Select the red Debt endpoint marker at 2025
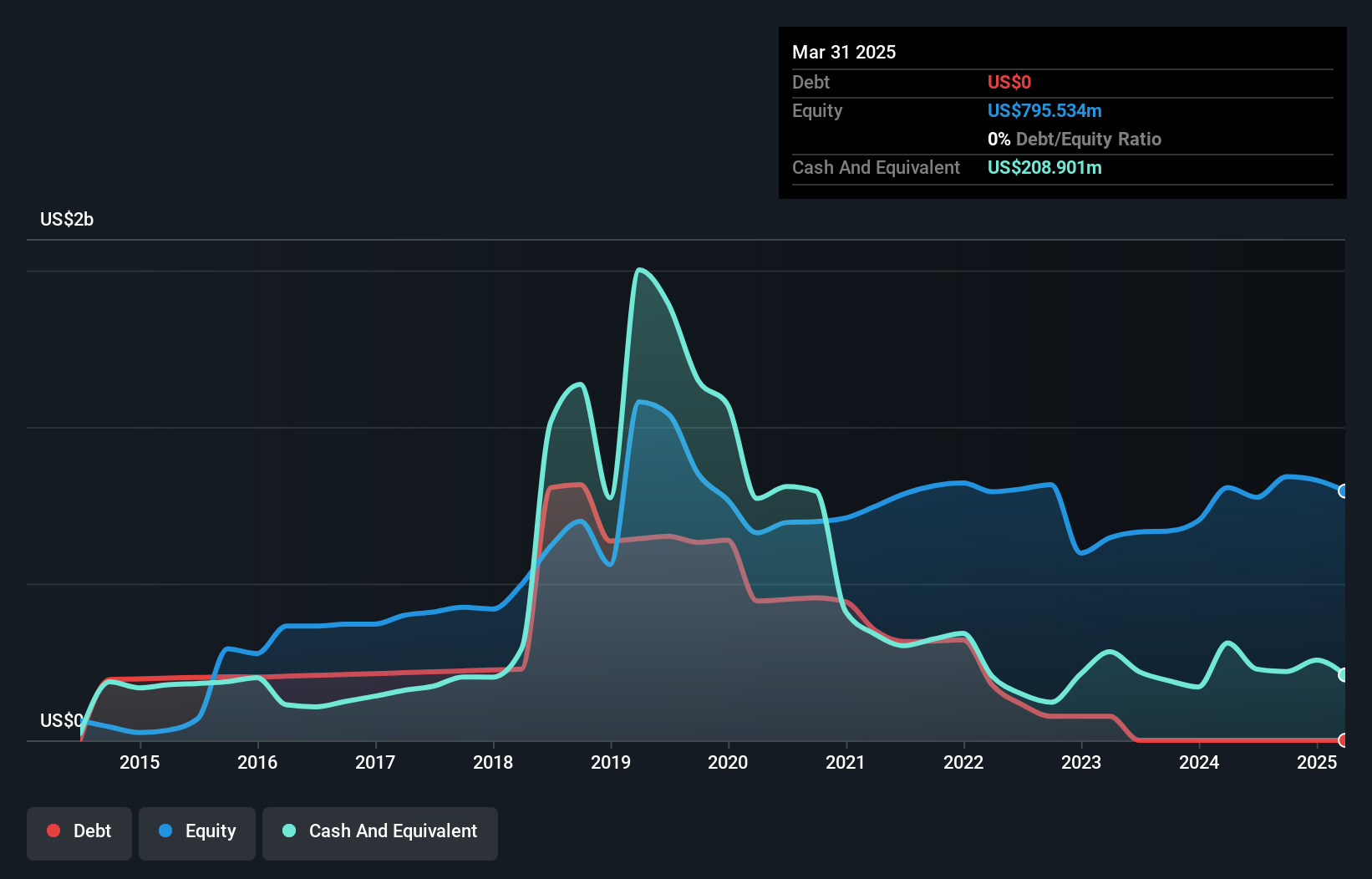The height and width of the screenshot is (879, 1372). point(1344,740)
